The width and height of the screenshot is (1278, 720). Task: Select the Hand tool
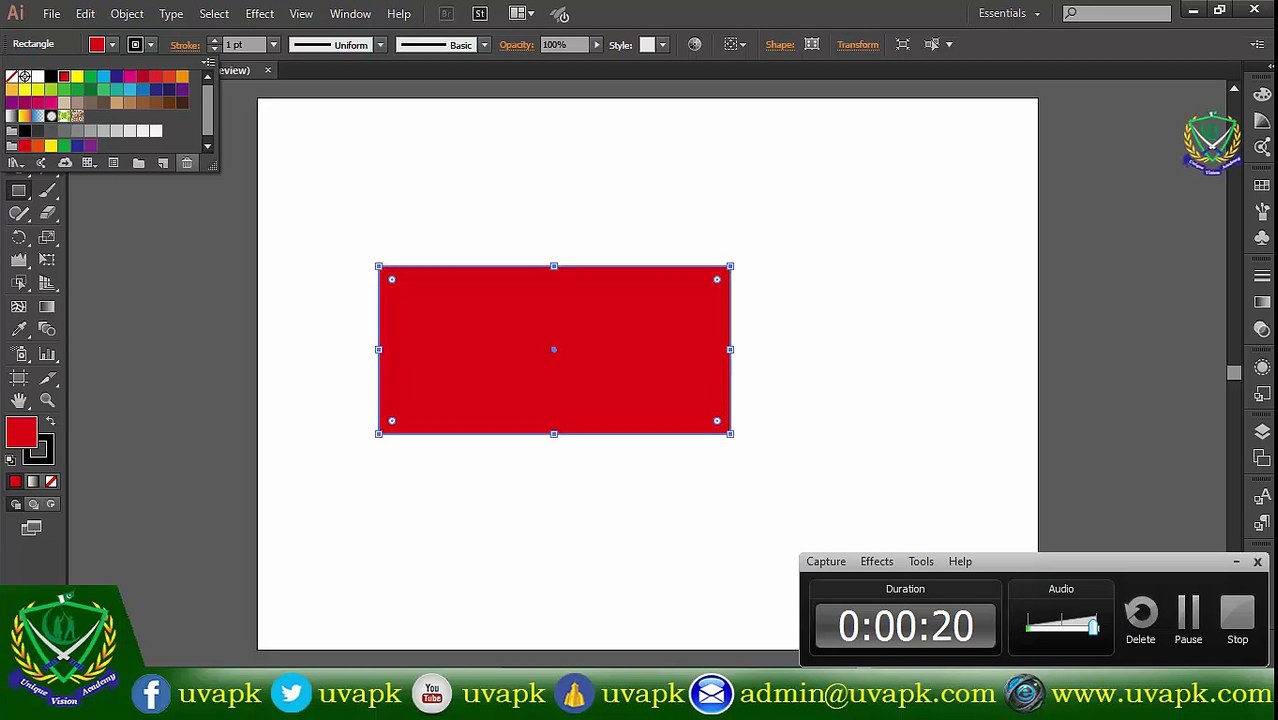click(19, 401)
